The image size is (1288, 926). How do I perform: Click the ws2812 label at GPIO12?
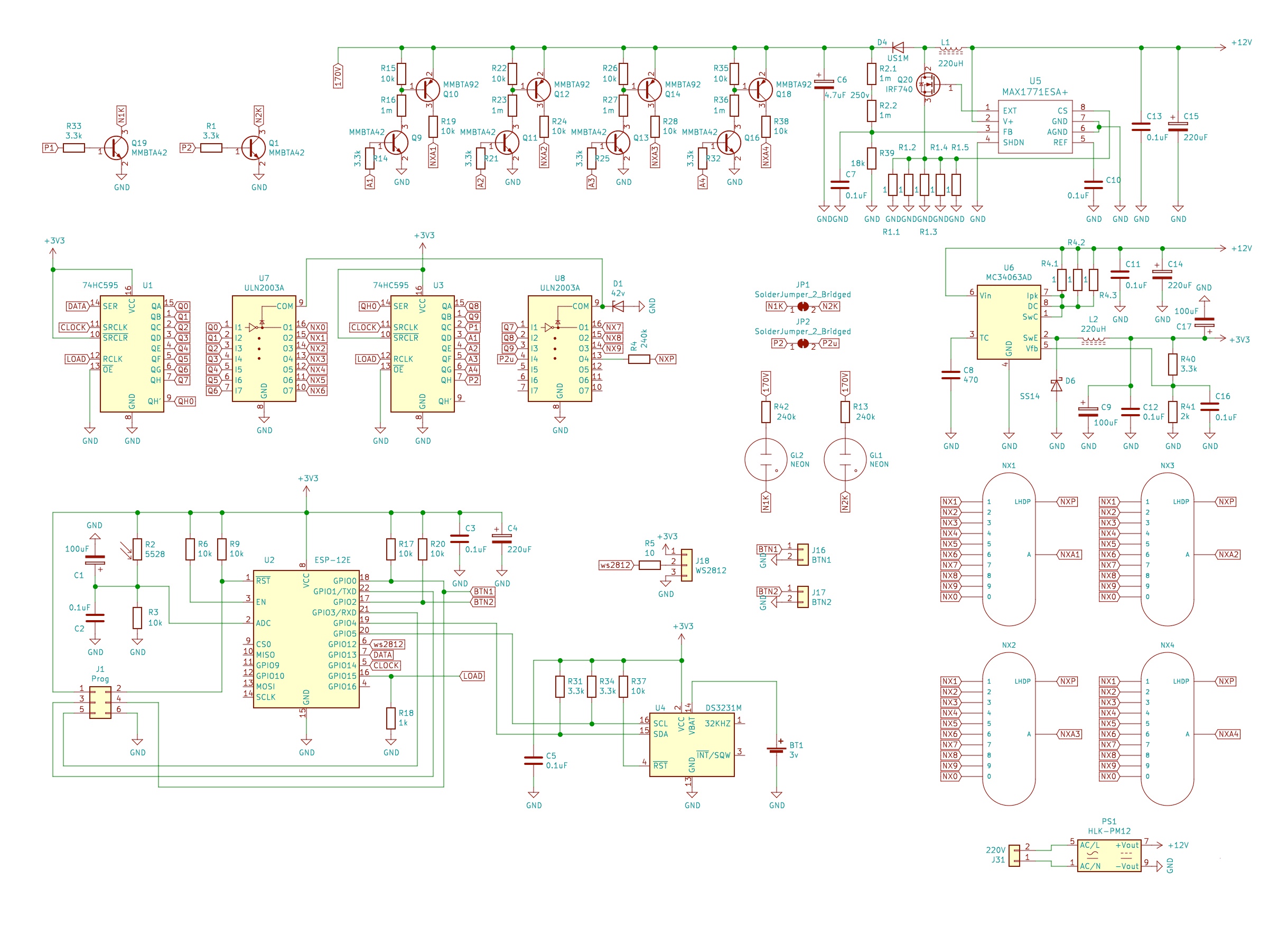387,644
